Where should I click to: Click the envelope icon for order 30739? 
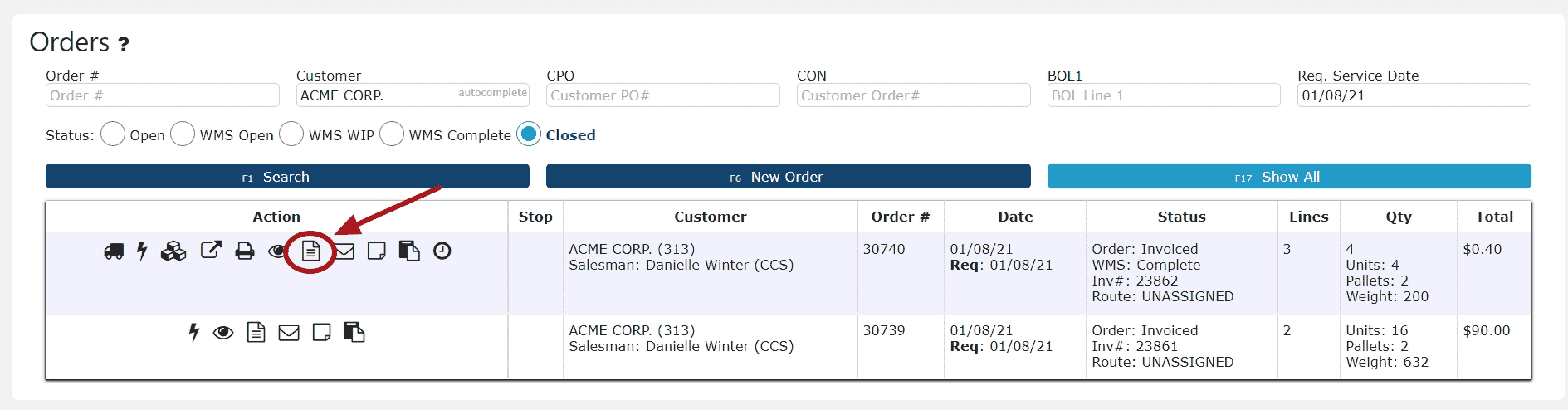click(289, 333)
